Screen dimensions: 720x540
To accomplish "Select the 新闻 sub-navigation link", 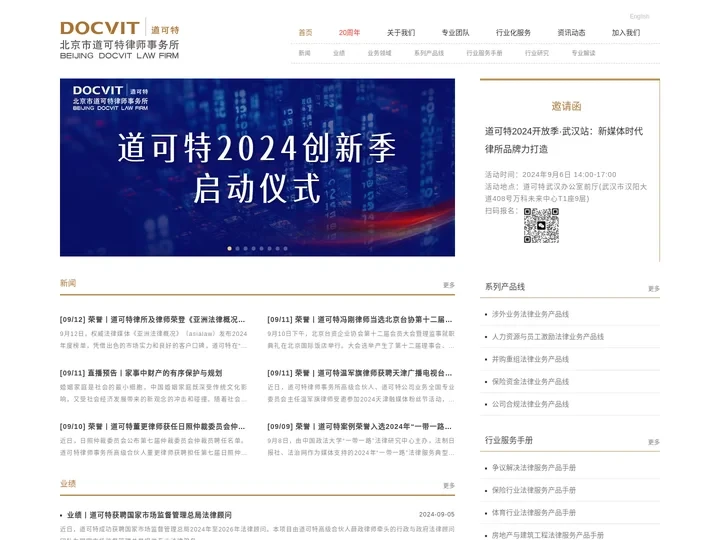I will (304, 53).
